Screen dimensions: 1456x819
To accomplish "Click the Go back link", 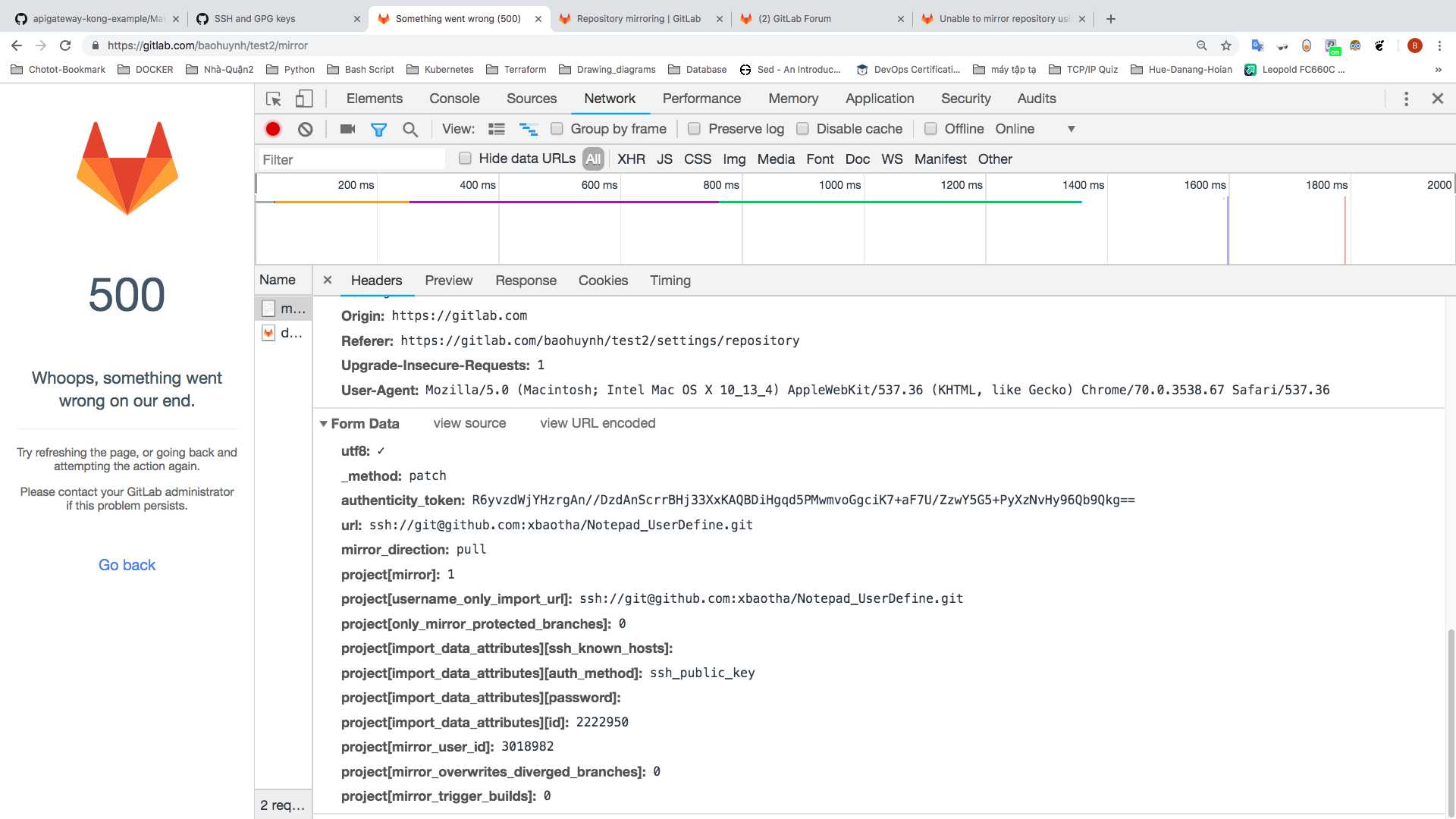I will coord(126,564).
